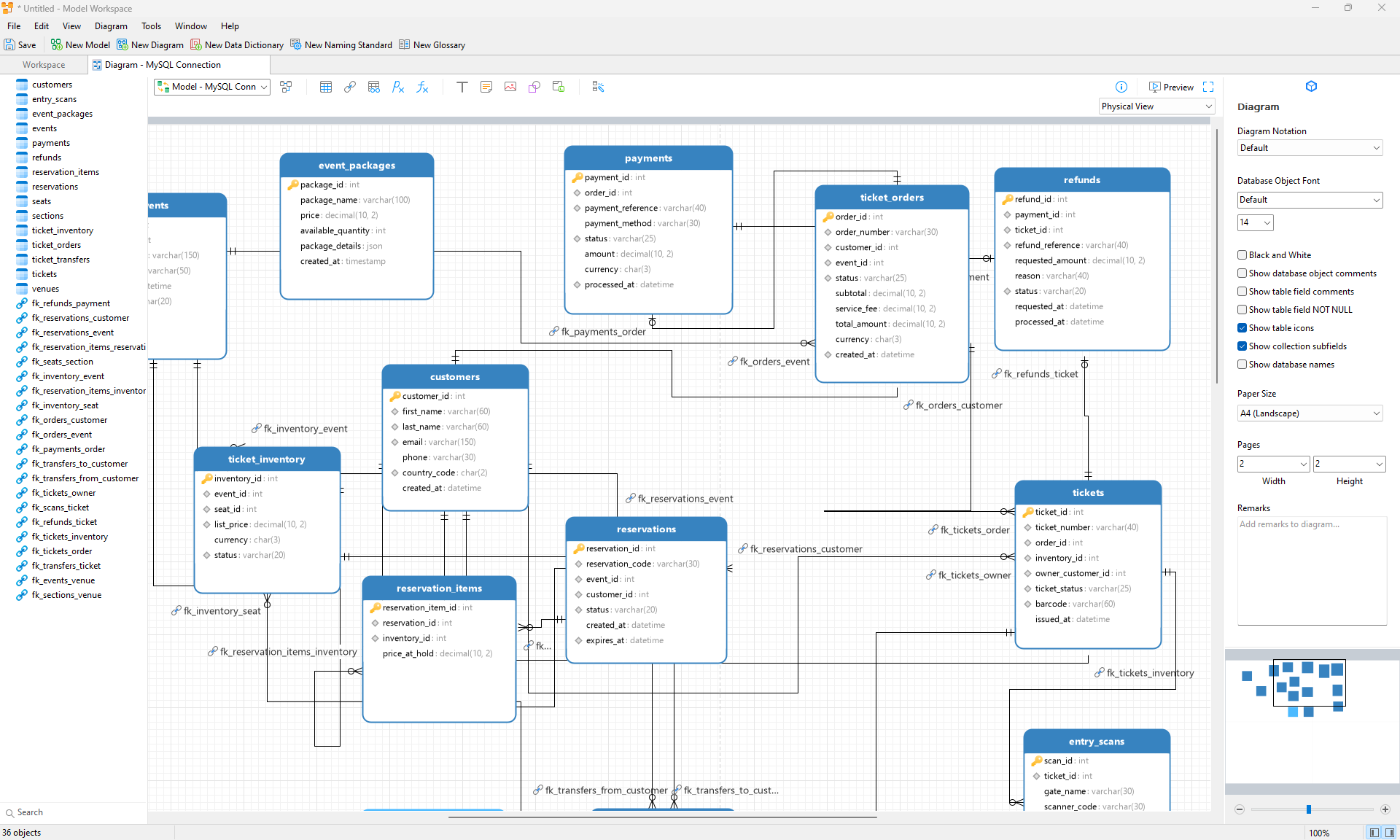Viewport: 1400px width, 840px height.
Task: Click the zoom slider handle
Action: (x=1309, y=809)
